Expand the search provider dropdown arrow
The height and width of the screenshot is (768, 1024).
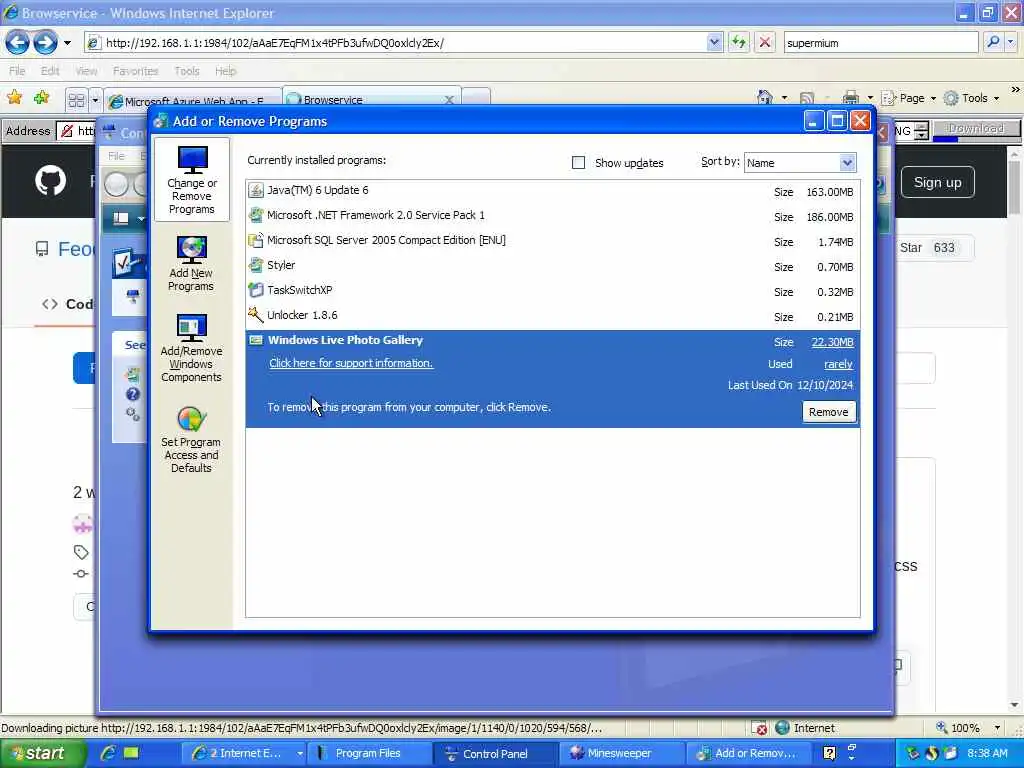point(1010,42)
